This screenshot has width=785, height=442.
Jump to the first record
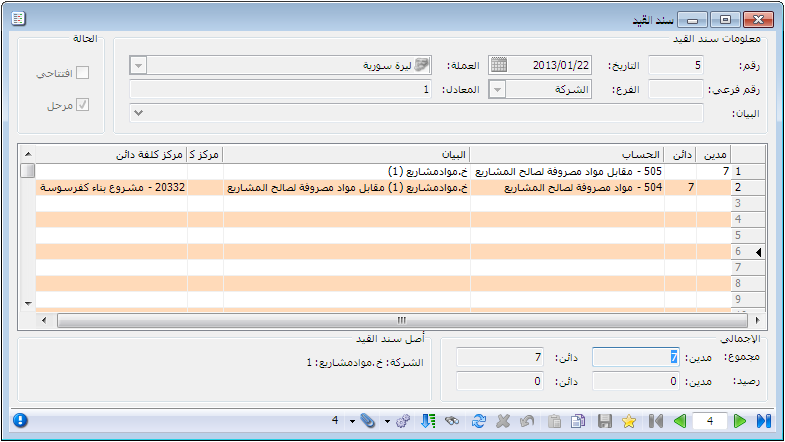click(x=655, y=421)
